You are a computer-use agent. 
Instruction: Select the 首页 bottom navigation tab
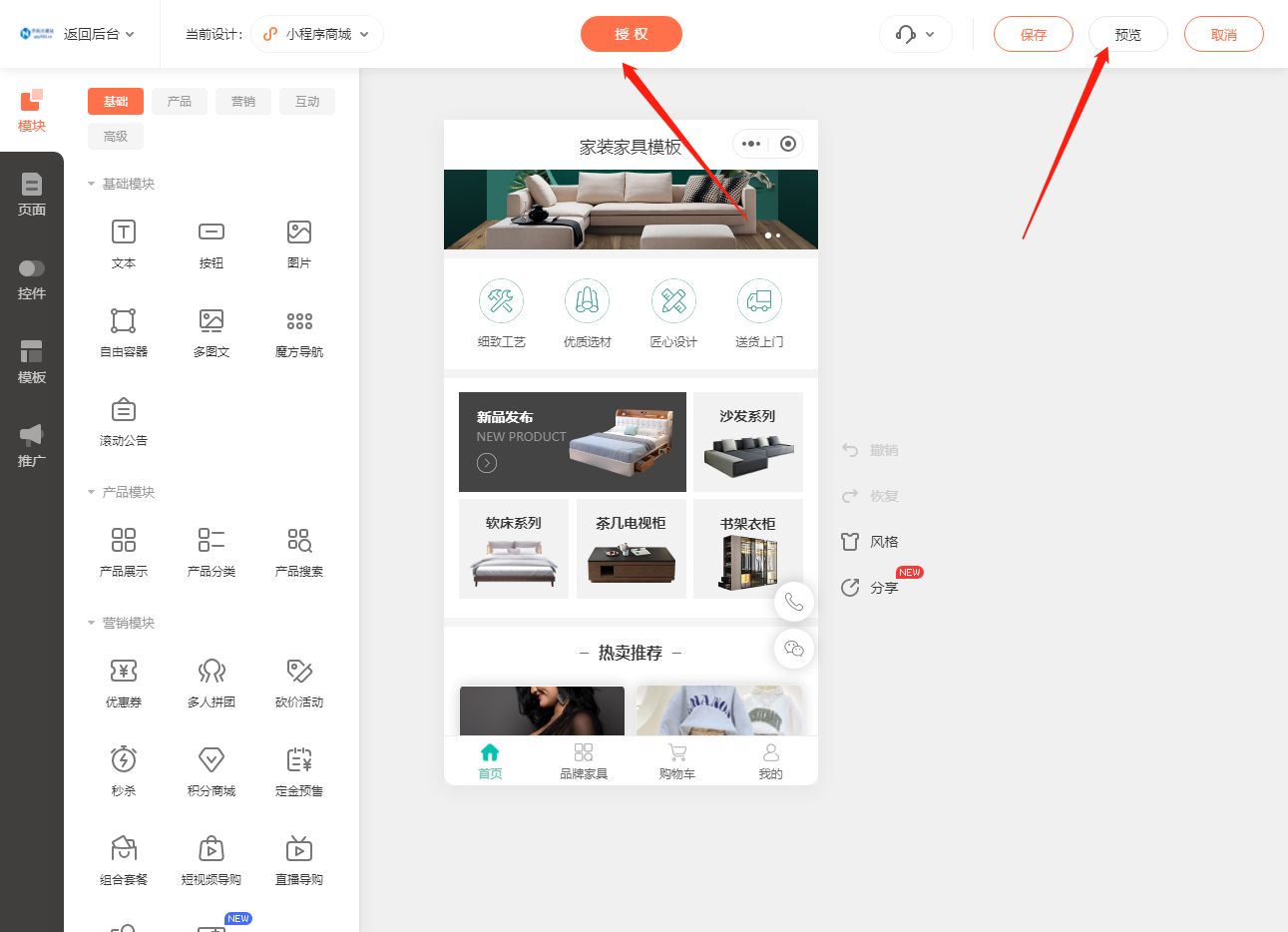(x=490, y=761)
